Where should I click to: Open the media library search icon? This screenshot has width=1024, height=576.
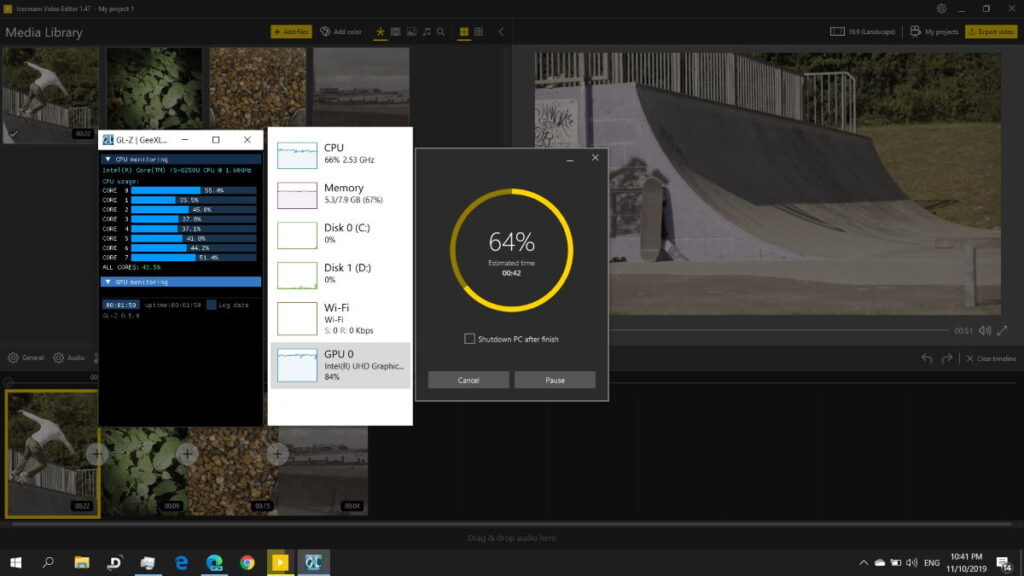click(x=441, y=32)
